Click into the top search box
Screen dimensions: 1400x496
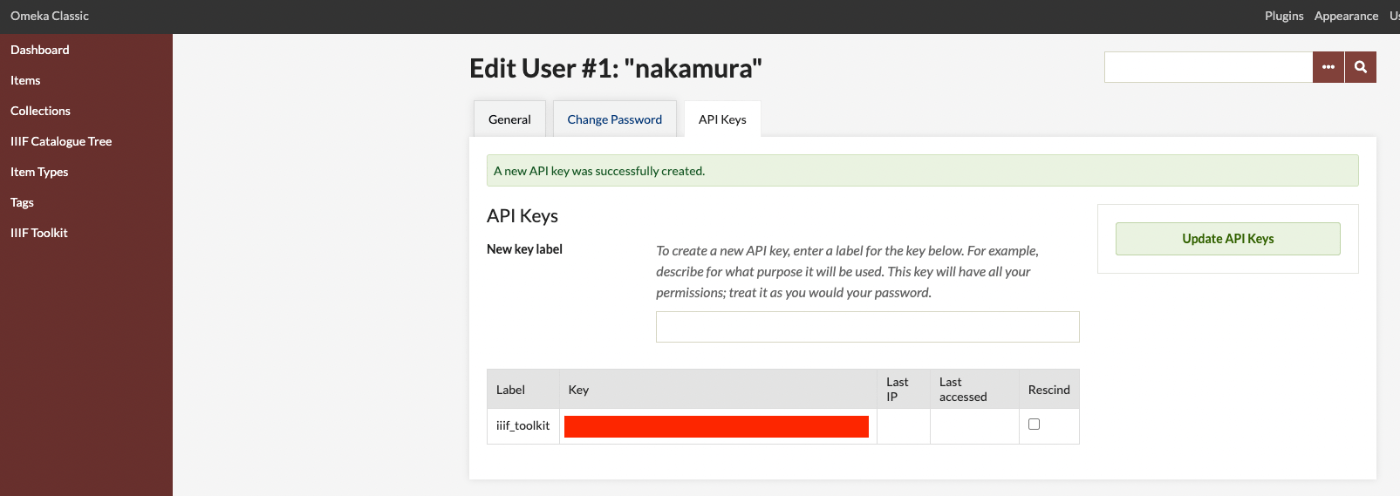[x=1208, y=67]
